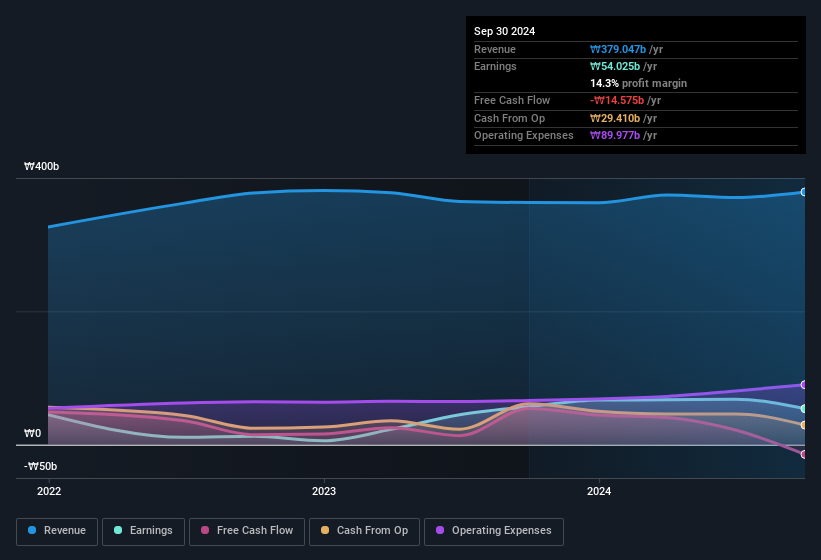This screenshot has width=821, height=560.
Task: Click the 14.3% profit margin text
Action: [638, 83]
